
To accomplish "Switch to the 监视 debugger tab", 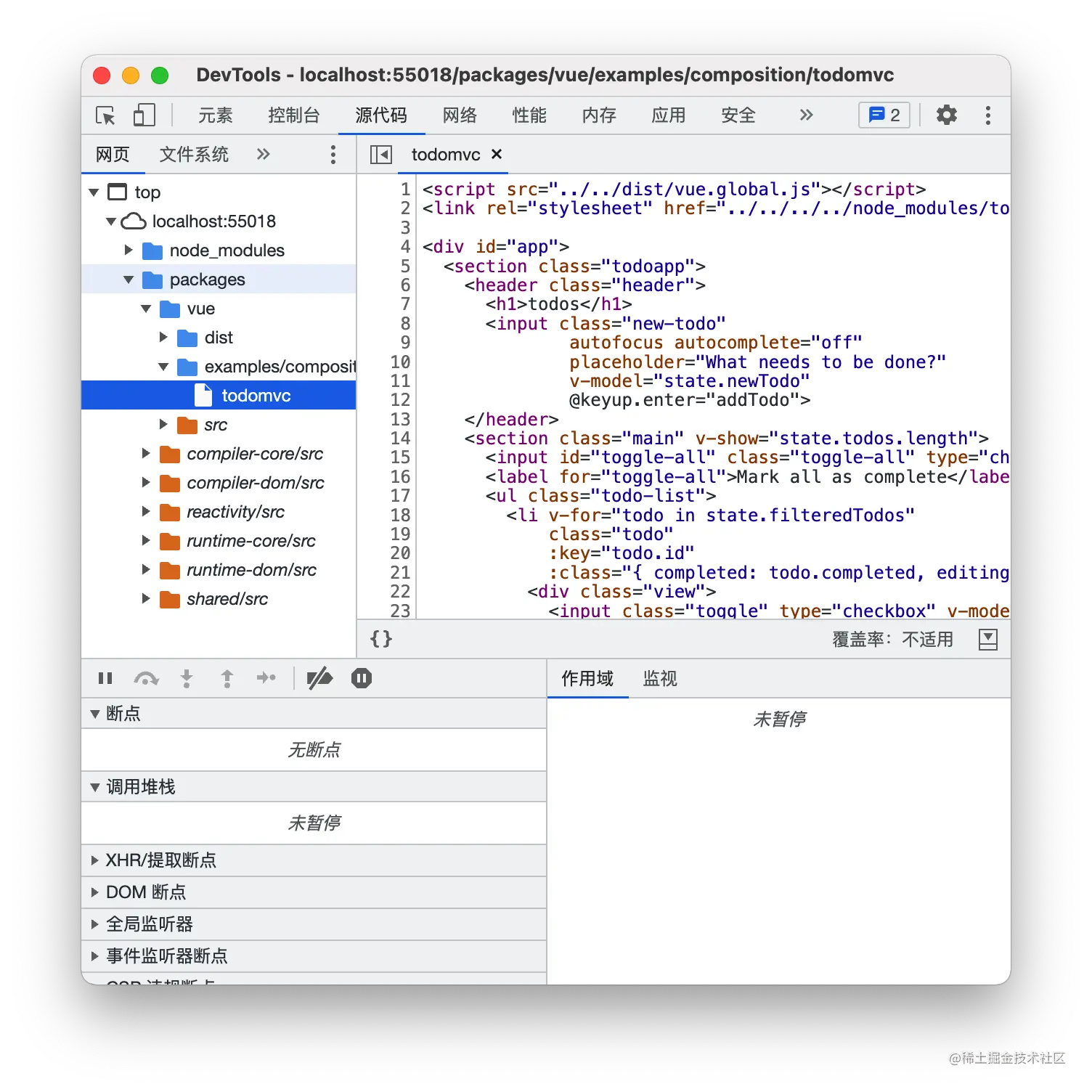I will [x=660, y=678].
